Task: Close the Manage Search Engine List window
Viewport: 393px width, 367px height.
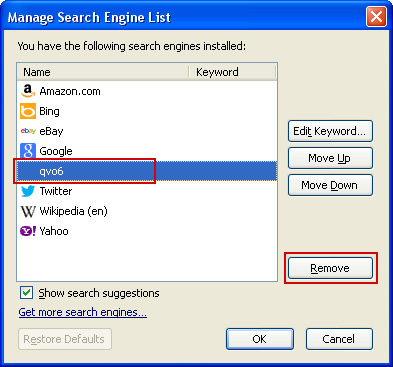Action: 376,17
